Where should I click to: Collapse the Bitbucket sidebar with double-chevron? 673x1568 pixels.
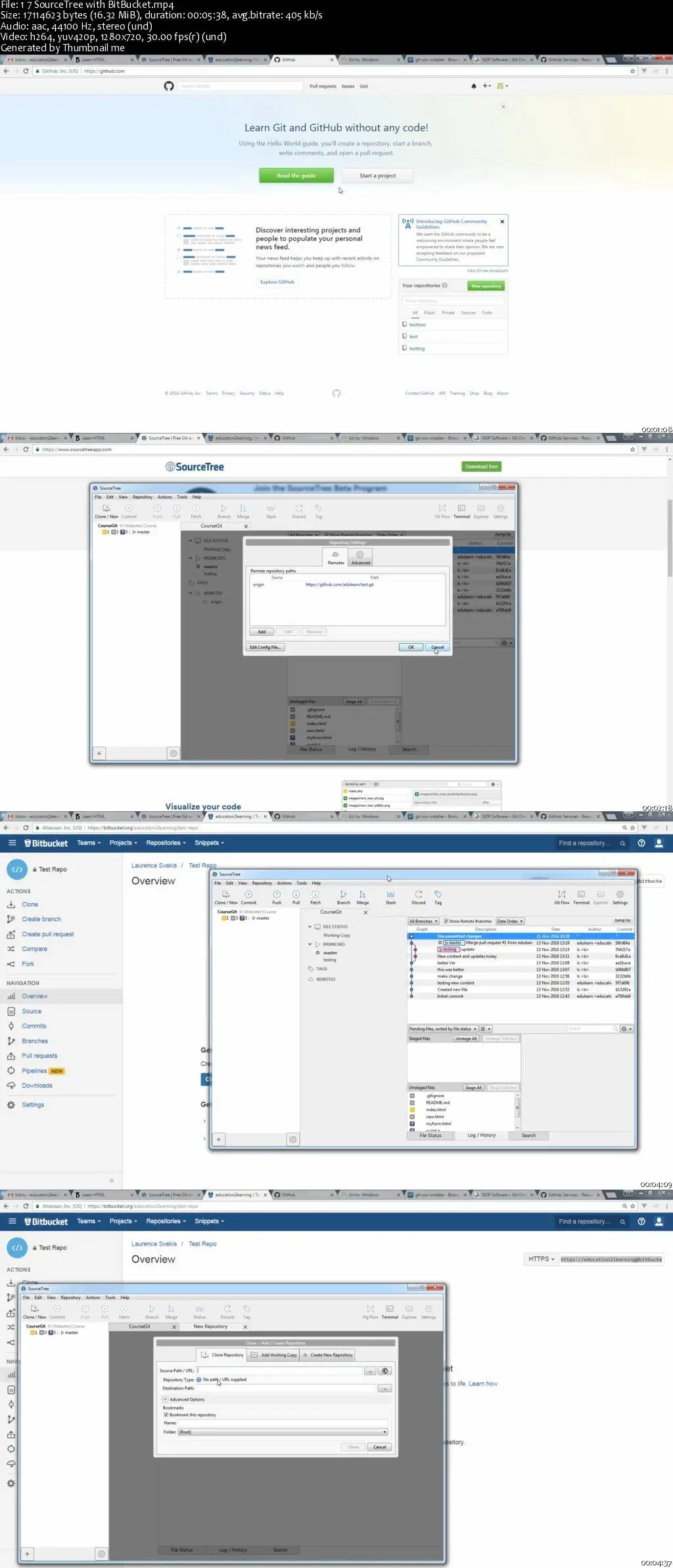112,1180
